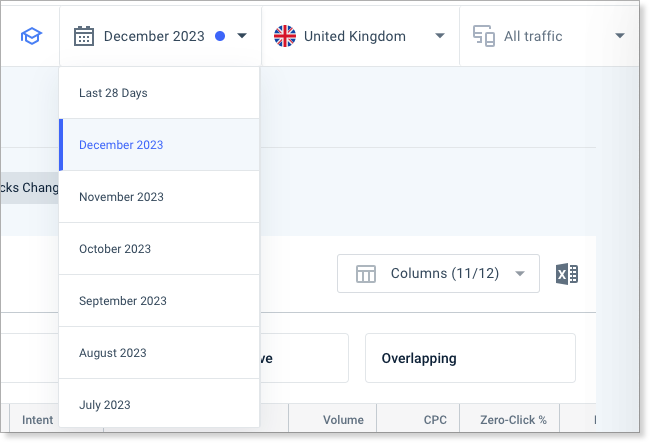This screenshot has height=443, width=650.
Task: Pick October 2023 from the list
Action: click(159, 249)
